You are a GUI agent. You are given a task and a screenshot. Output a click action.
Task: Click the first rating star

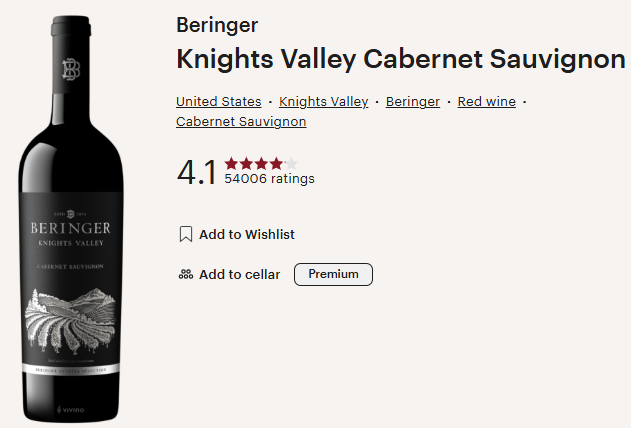231,163
